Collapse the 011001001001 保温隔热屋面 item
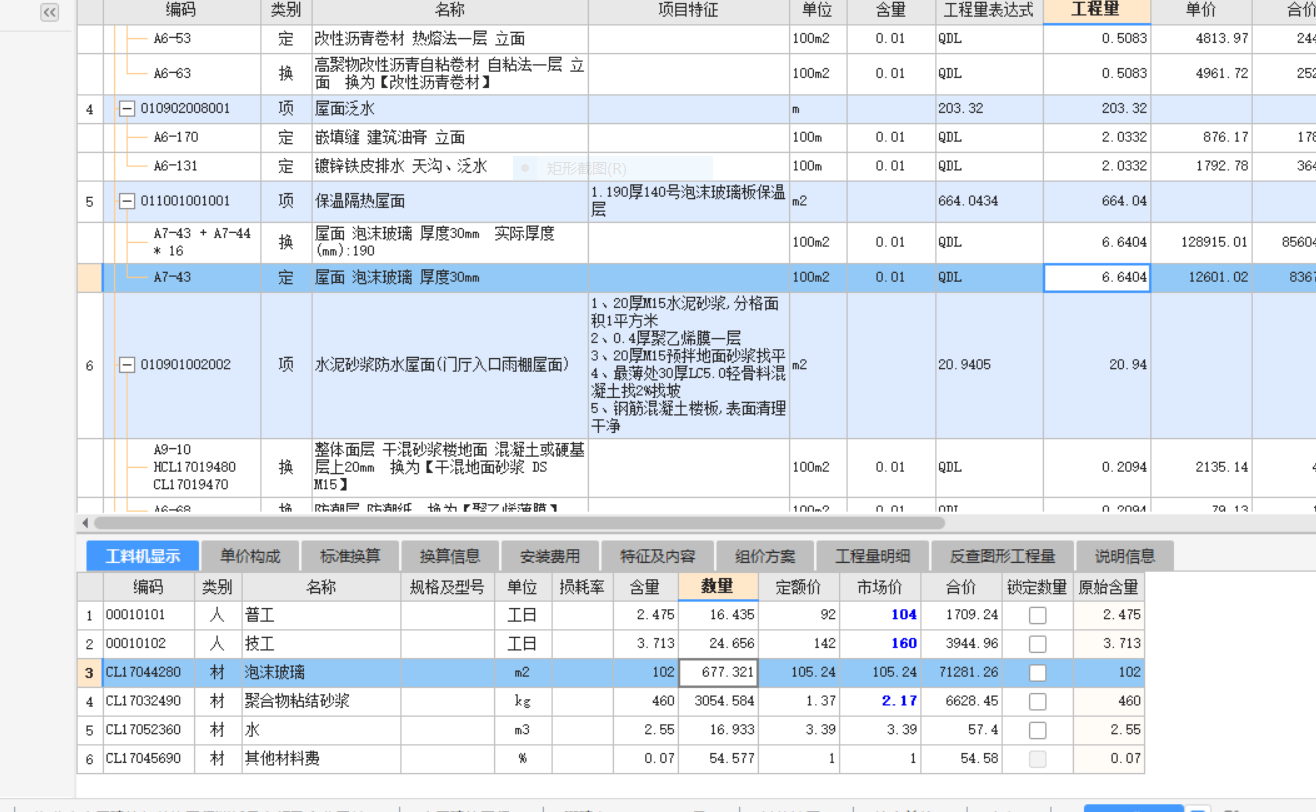This screenshot has width=1316, height=812. coord(127,201)
